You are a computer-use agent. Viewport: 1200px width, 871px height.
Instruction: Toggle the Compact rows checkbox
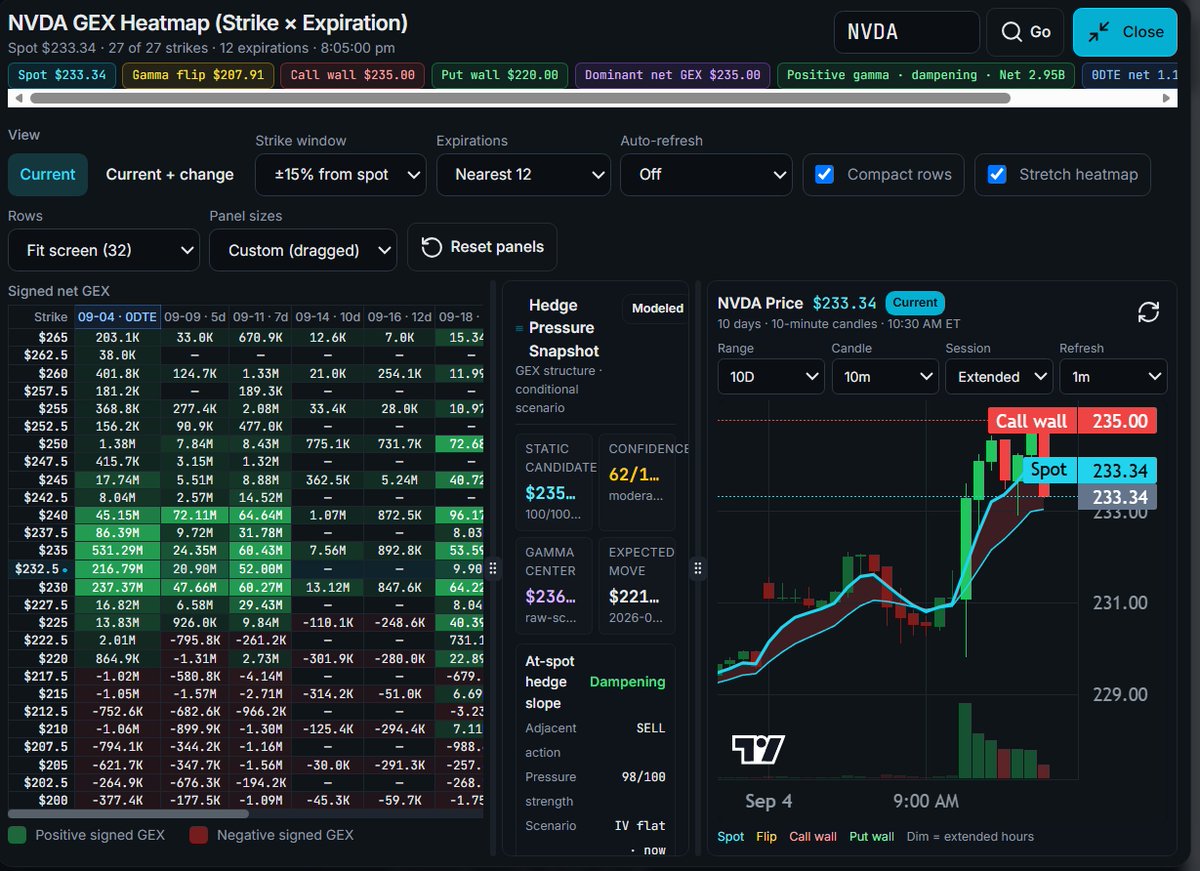tap(825, 174)
